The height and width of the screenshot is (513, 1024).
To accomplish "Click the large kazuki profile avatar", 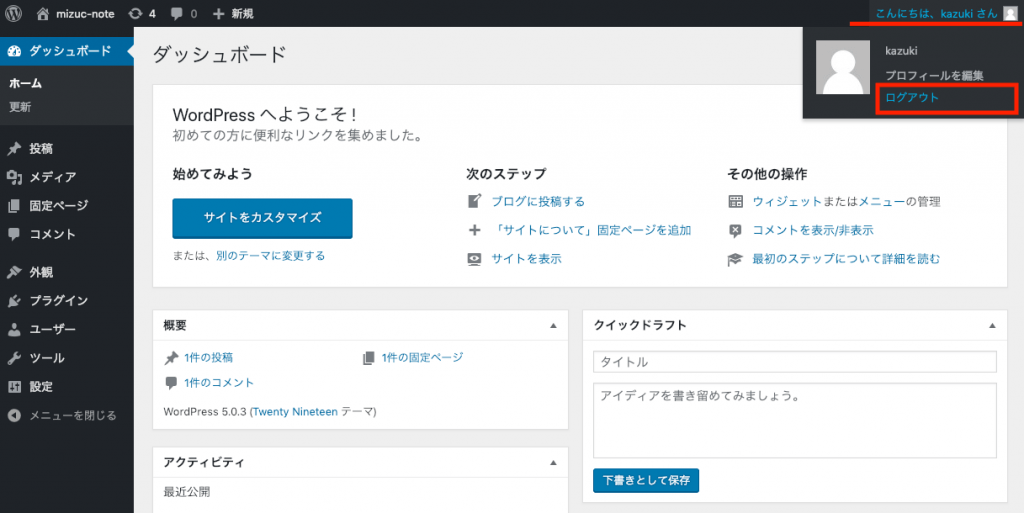I will click(x=843, y=67).
